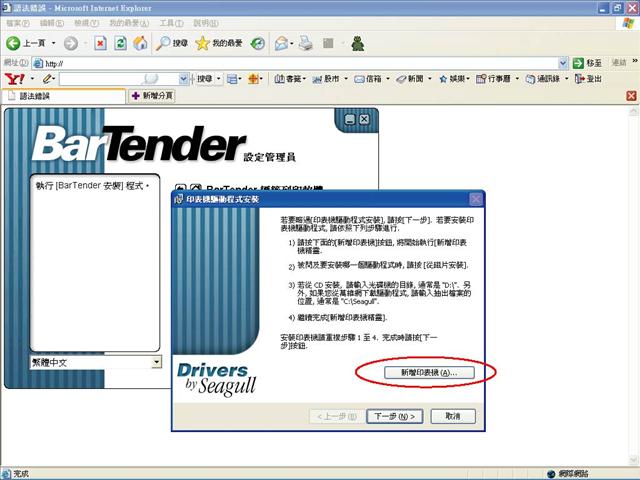Image resolution: width=640 pixels, height=480 pixels.
Task: Click the 連結 links bar label
Action: [619, 63]
